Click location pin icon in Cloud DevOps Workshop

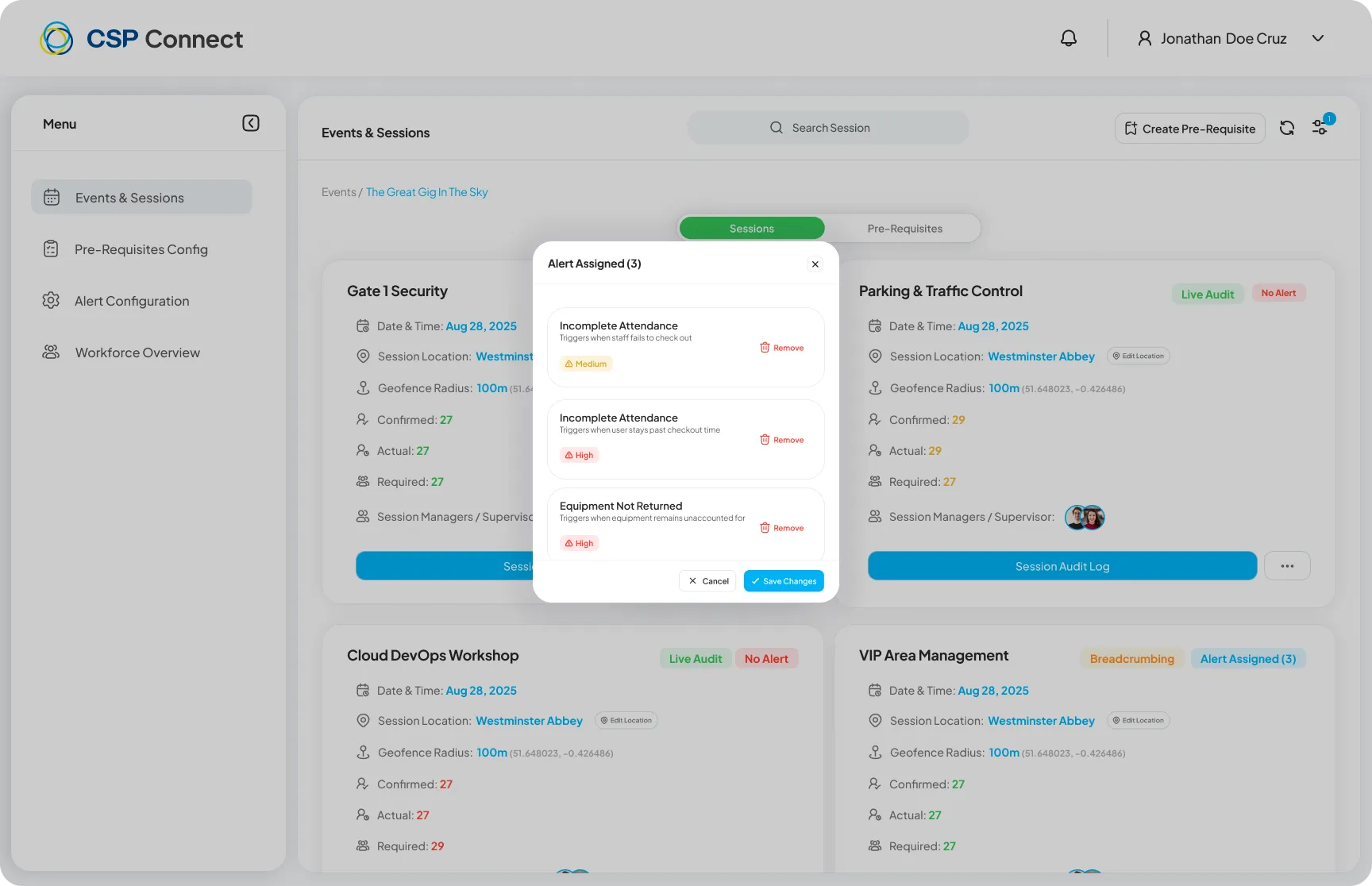363,721
